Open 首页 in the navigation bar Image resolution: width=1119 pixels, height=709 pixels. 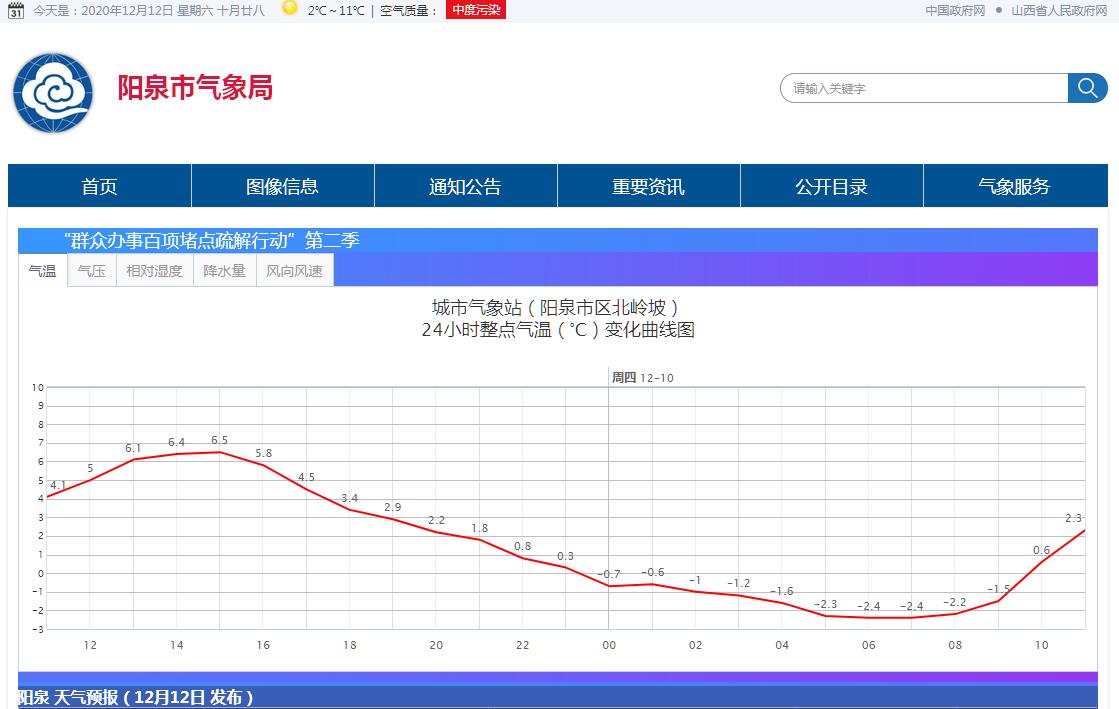pos(99,186)
